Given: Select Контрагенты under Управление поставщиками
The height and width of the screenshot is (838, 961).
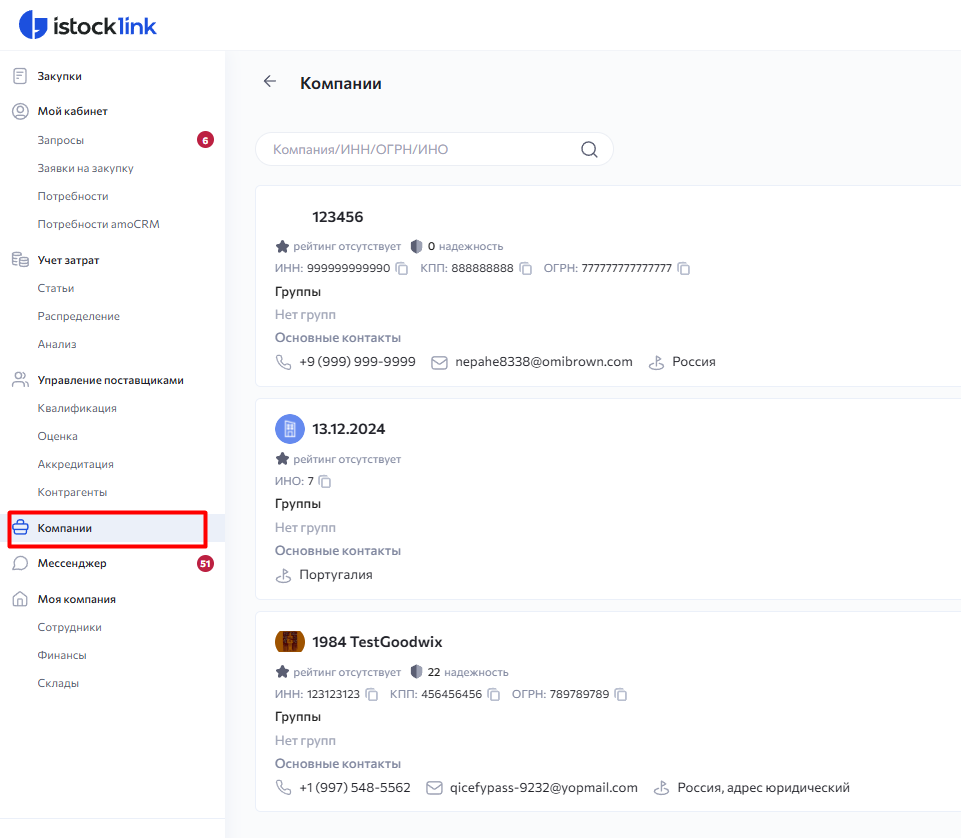Looking at the screenshot, I should [x=72, y=492].
